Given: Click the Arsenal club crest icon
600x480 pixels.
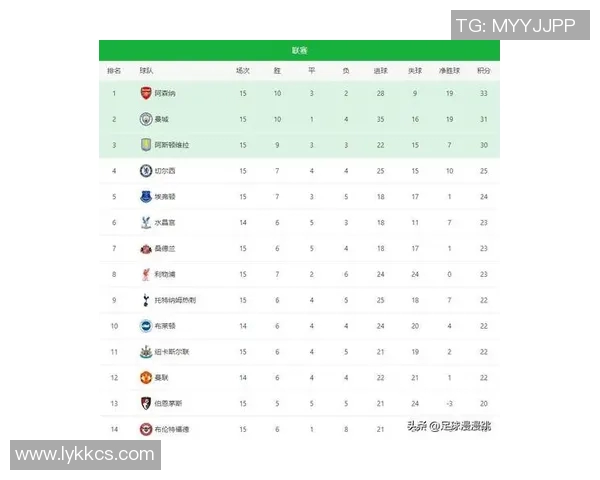Looking at the screenshot, I should point(146,93).
